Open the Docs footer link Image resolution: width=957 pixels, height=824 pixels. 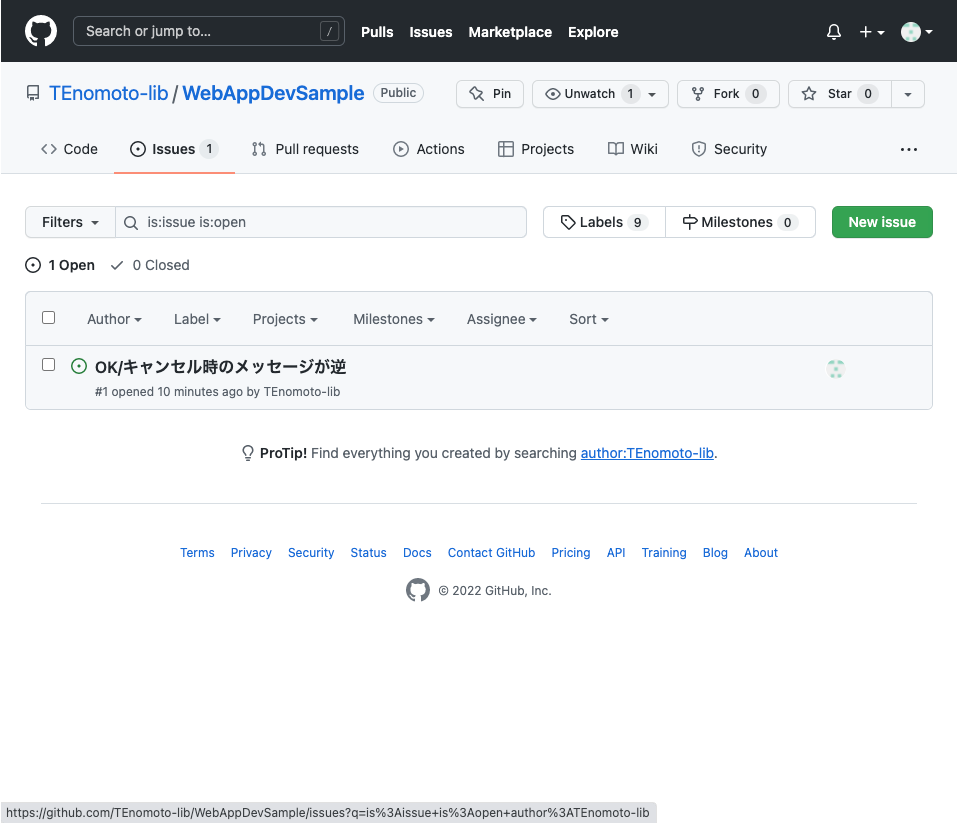point(417,552)
